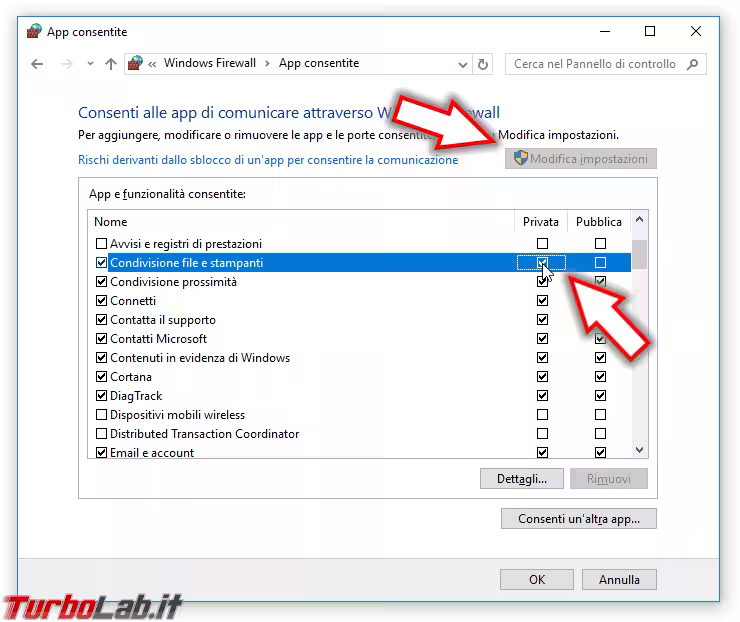Expand the address bar history dropdown
This screenshot has height=622, width=740.
click(464, 64)
